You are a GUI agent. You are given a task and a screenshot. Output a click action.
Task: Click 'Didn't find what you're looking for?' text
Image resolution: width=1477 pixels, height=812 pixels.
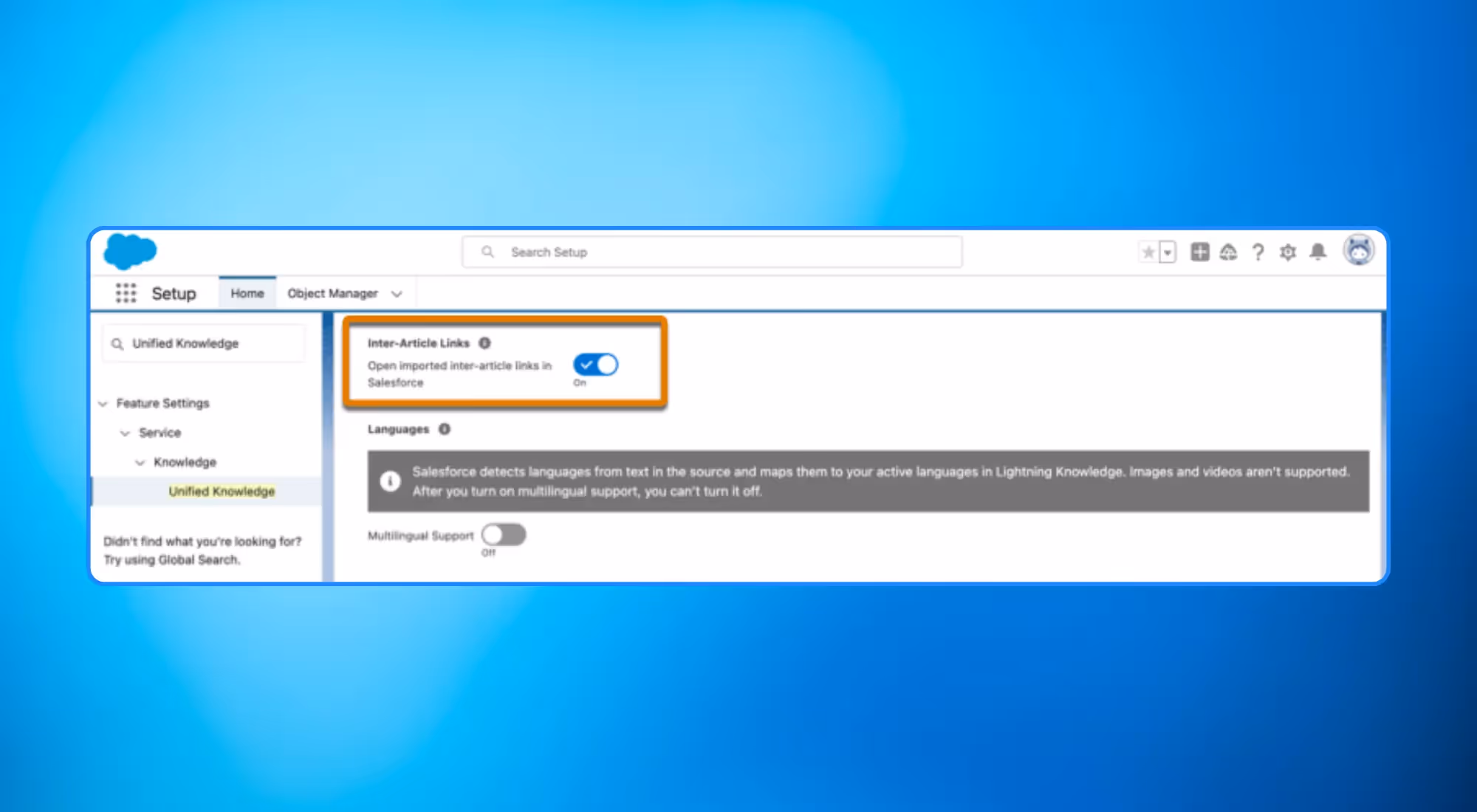(202, 541)
